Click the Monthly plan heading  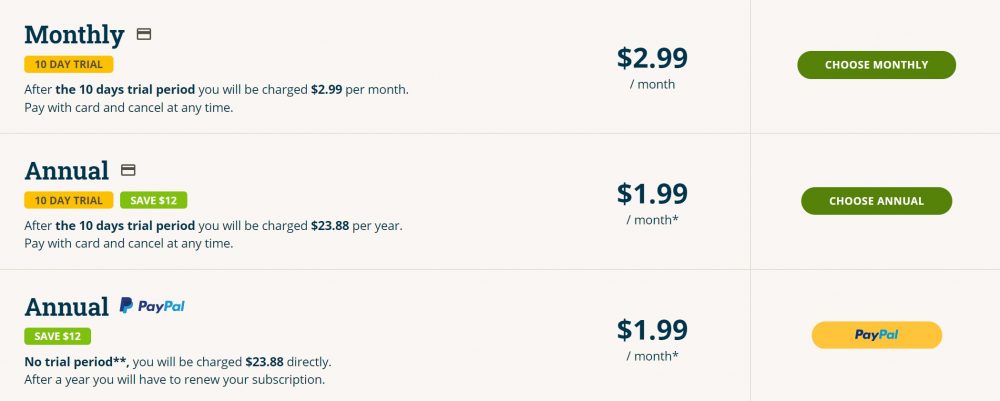coord(74,35)
